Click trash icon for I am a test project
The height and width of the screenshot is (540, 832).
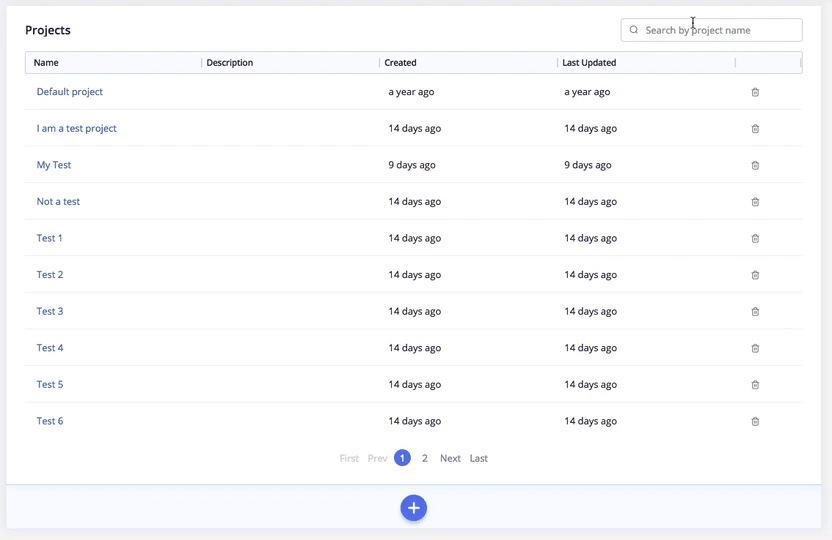755,129
